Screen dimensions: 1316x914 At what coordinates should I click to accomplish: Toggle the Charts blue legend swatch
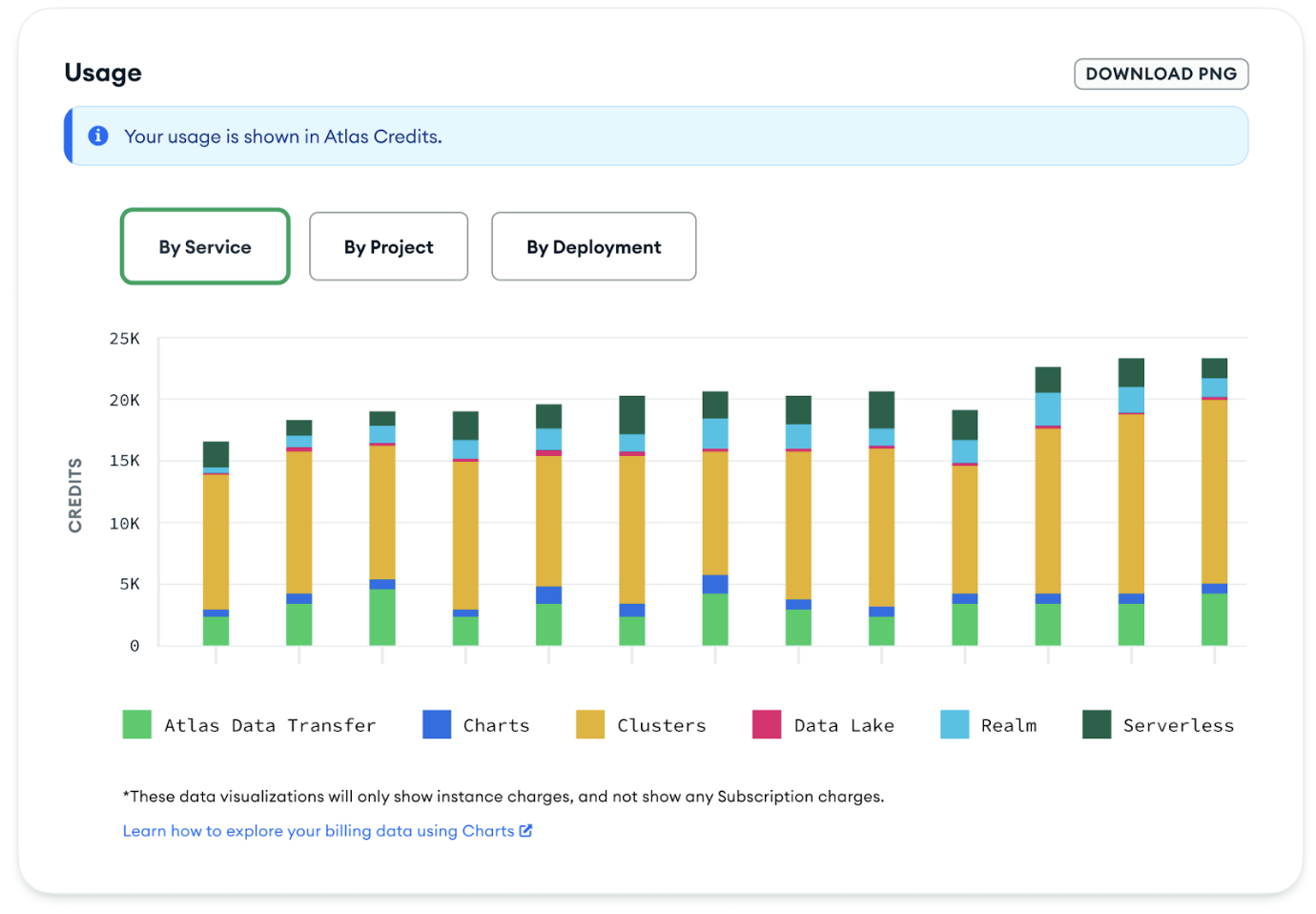[437, 725]
